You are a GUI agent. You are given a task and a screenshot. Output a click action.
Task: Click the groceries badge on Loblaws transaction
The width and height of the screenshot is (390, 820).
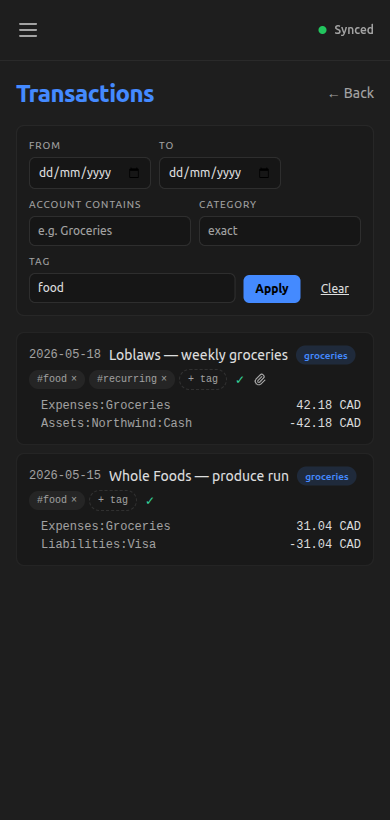(326, 356)
